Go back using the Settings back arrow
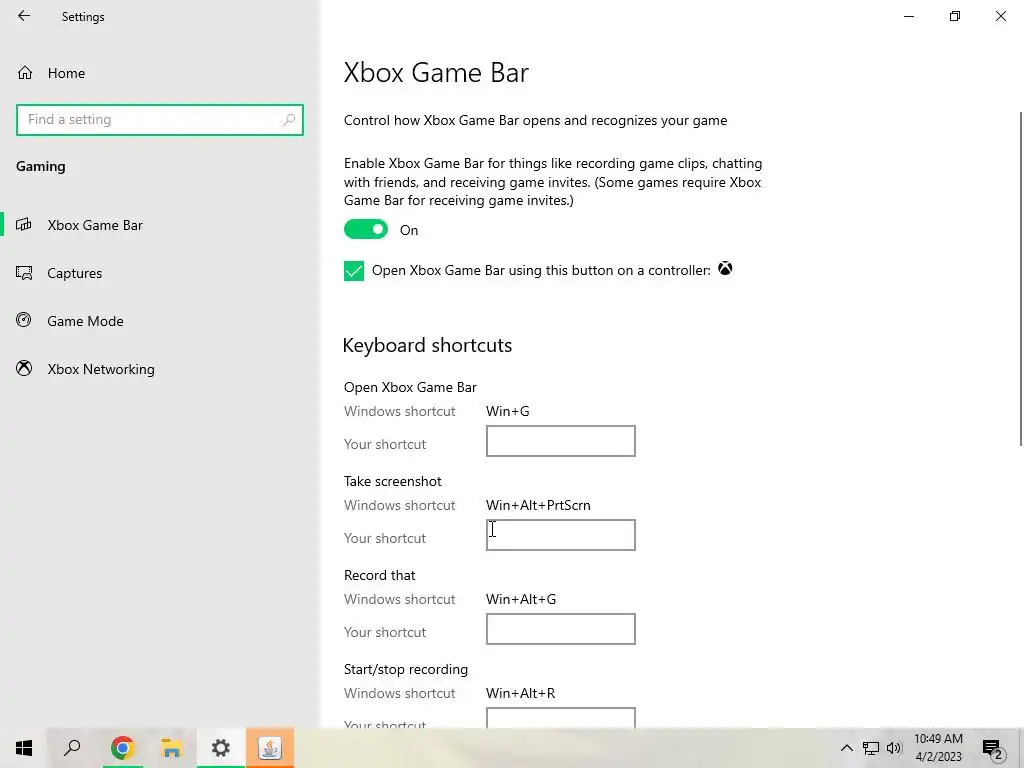Image resolution: width=1024 pixels, height=768 pixels. pyautogui.click(x=24, y=16)
